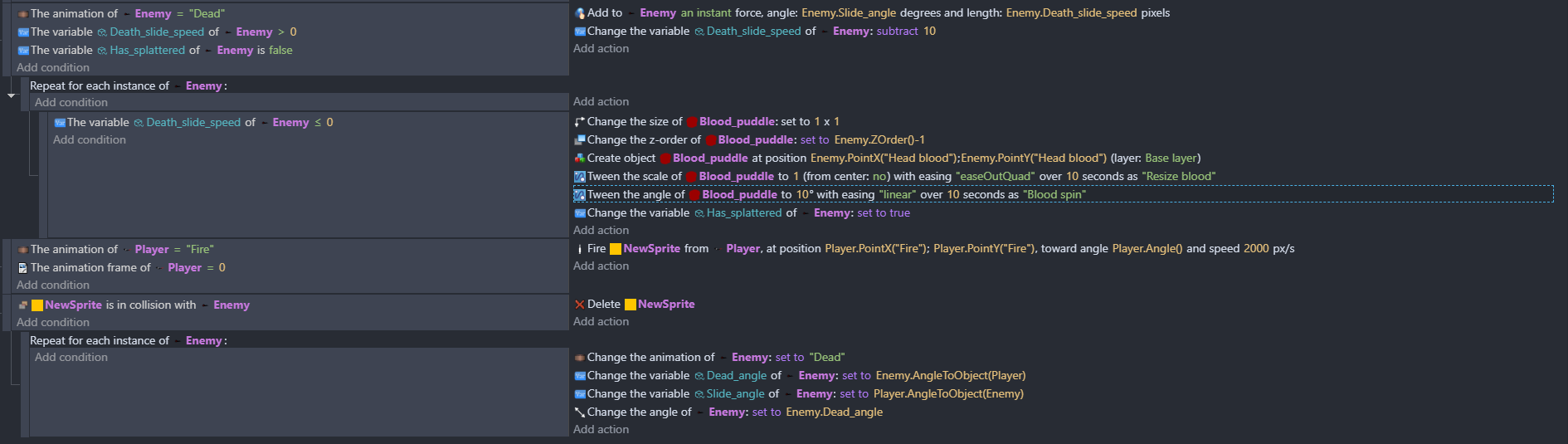Click "Dead" value in Change the animation action
1568x444 pixels.
point(827,358)
